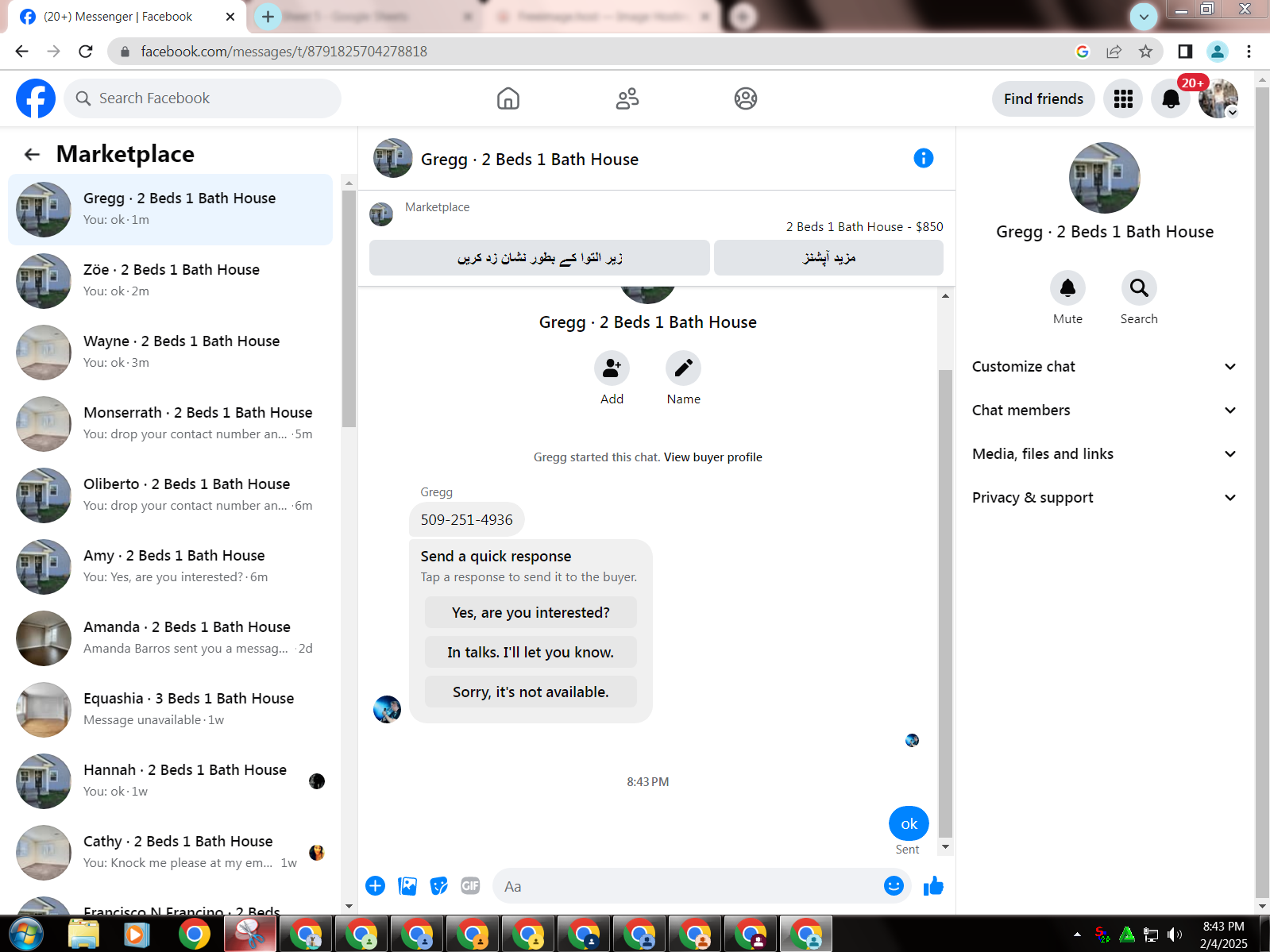Add people to the chat
Viewport: 1270px width, 952px height.
point(612,368)
